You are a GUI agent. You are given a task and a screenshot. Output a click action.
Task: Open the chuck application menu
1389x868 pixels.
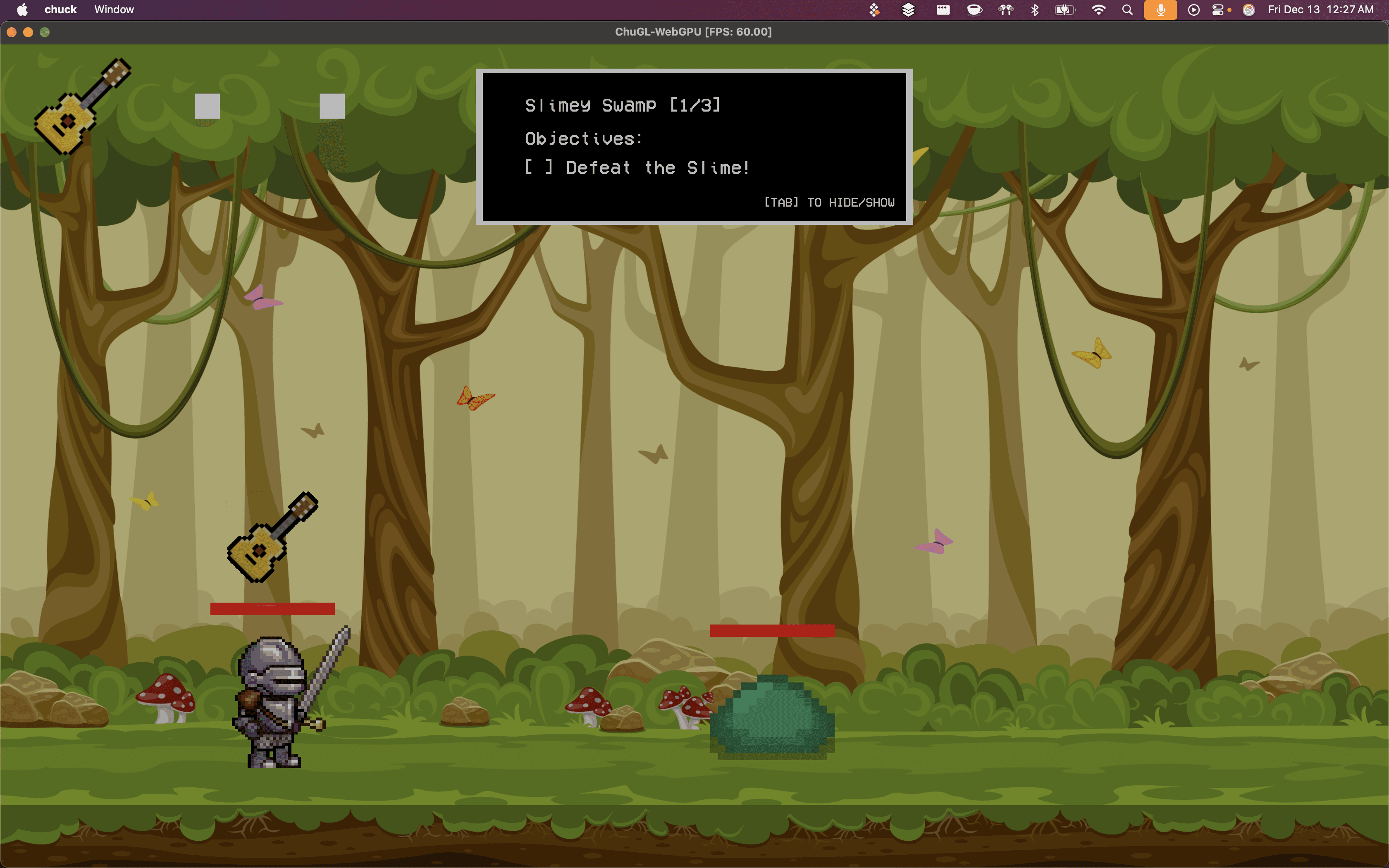coord(60,10)
